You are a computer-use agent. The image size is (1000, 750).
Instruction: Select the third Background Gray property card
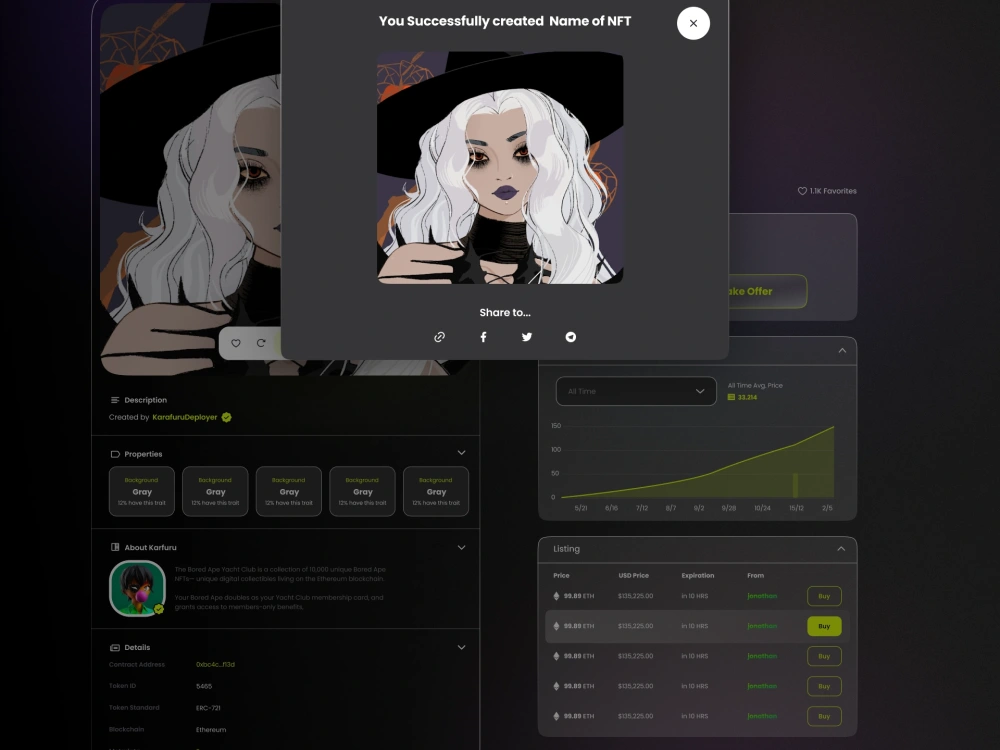click(x=289, y=491)
